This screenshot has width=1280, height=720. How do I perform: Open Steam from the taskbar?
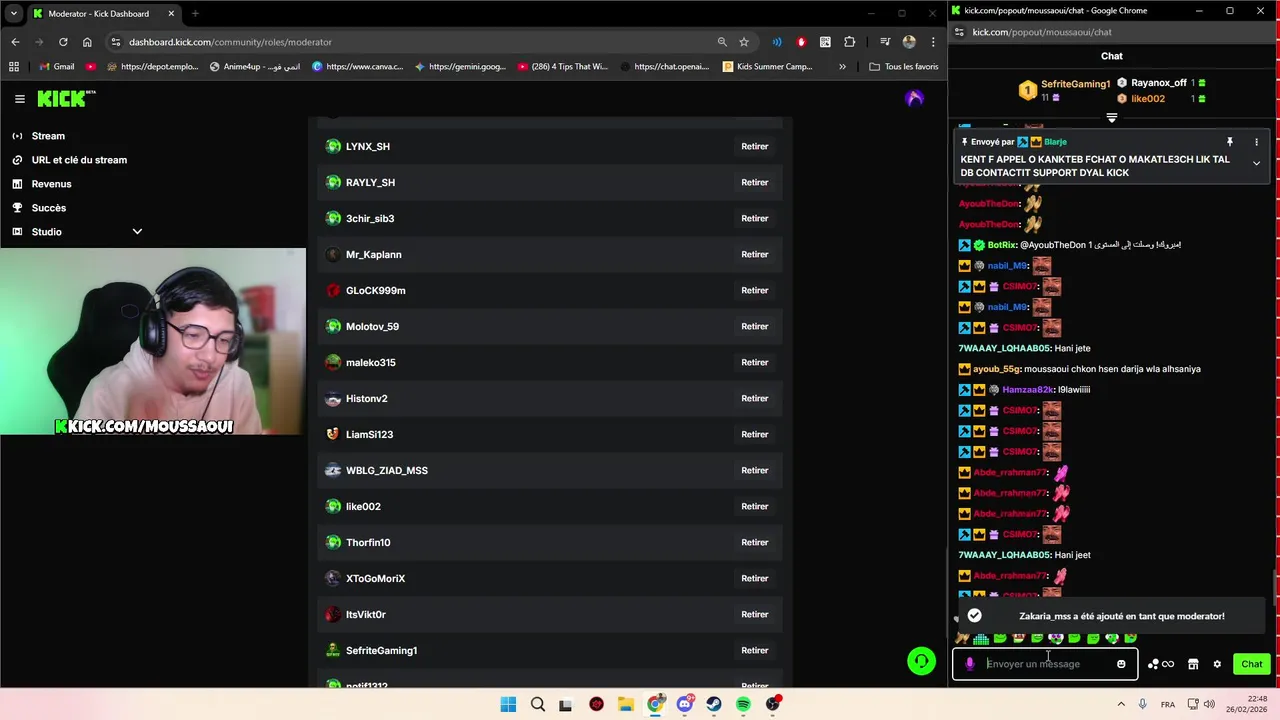tap(714, 704)
